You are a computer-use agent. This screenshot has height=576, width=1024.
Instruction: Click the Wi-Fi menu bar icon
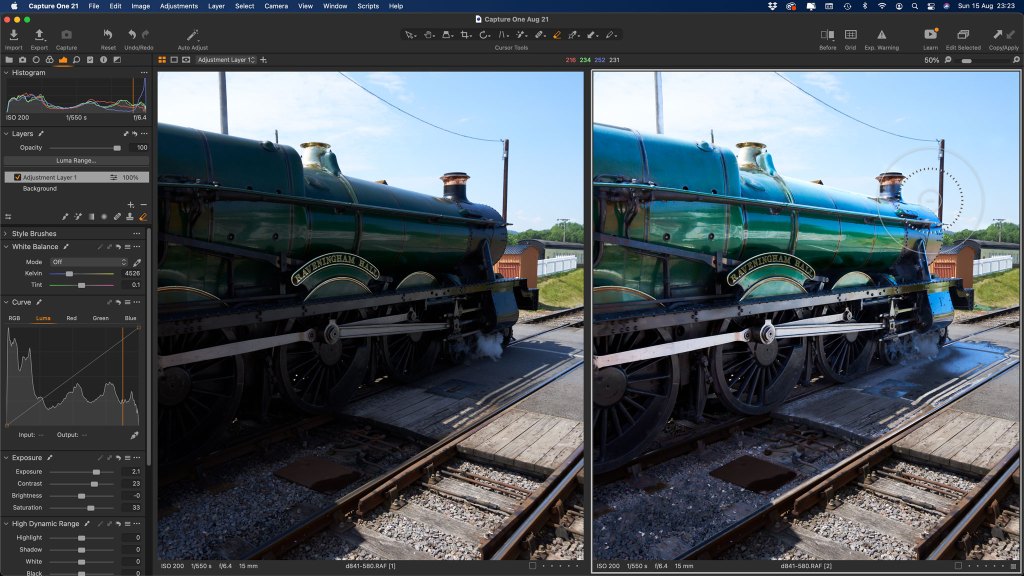coord(882,6)
